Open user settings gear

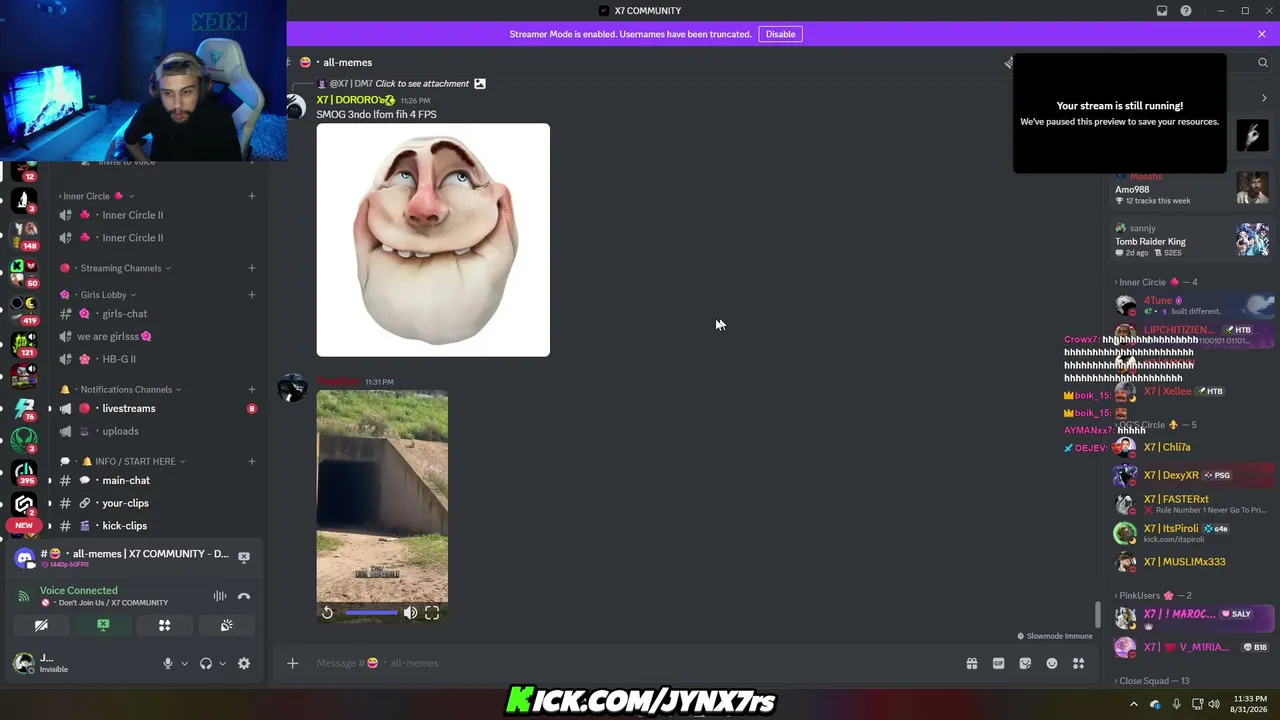click(x=244, y=663)
